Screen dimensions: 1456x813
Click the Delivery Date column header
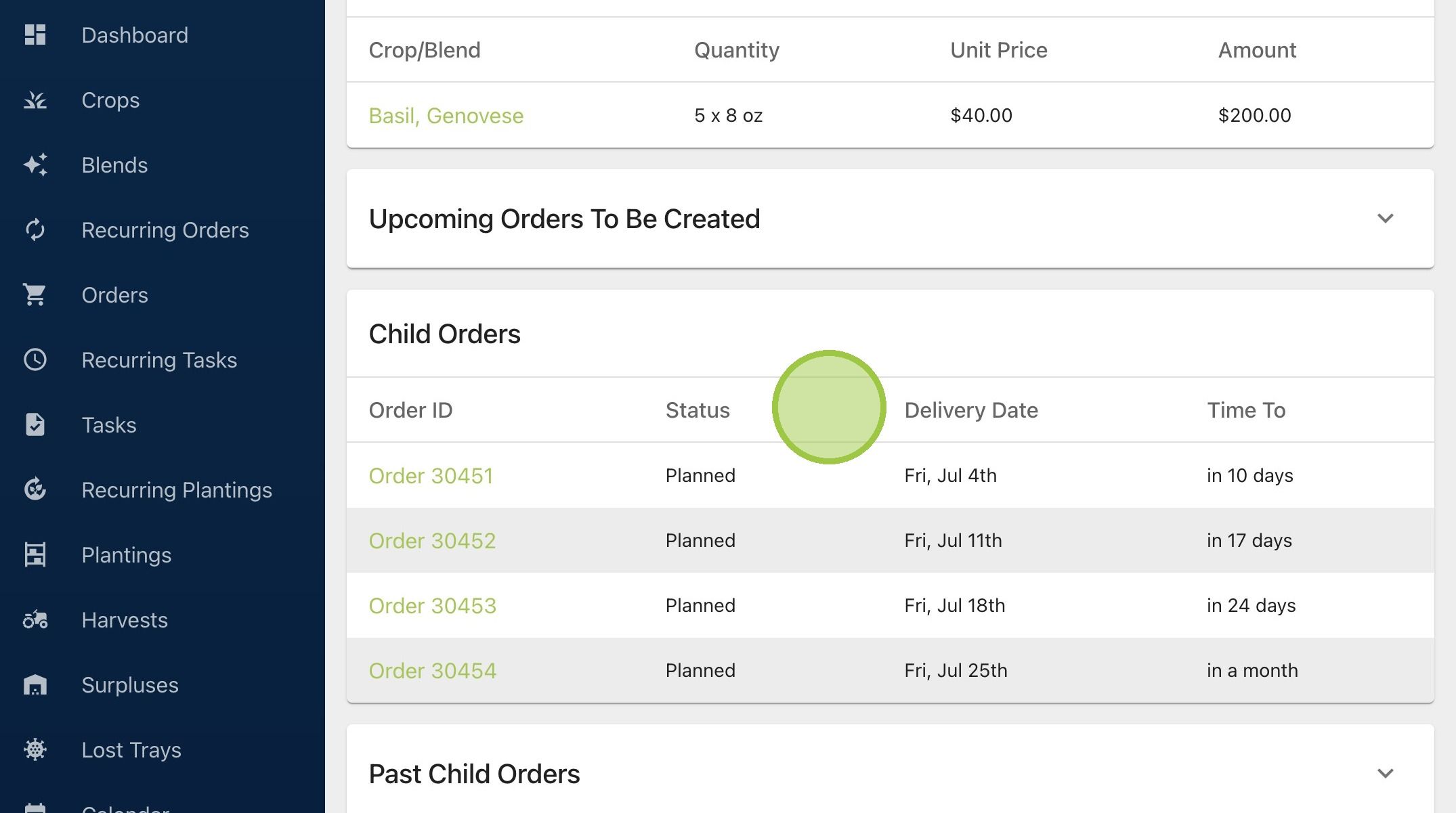[970, 410]
